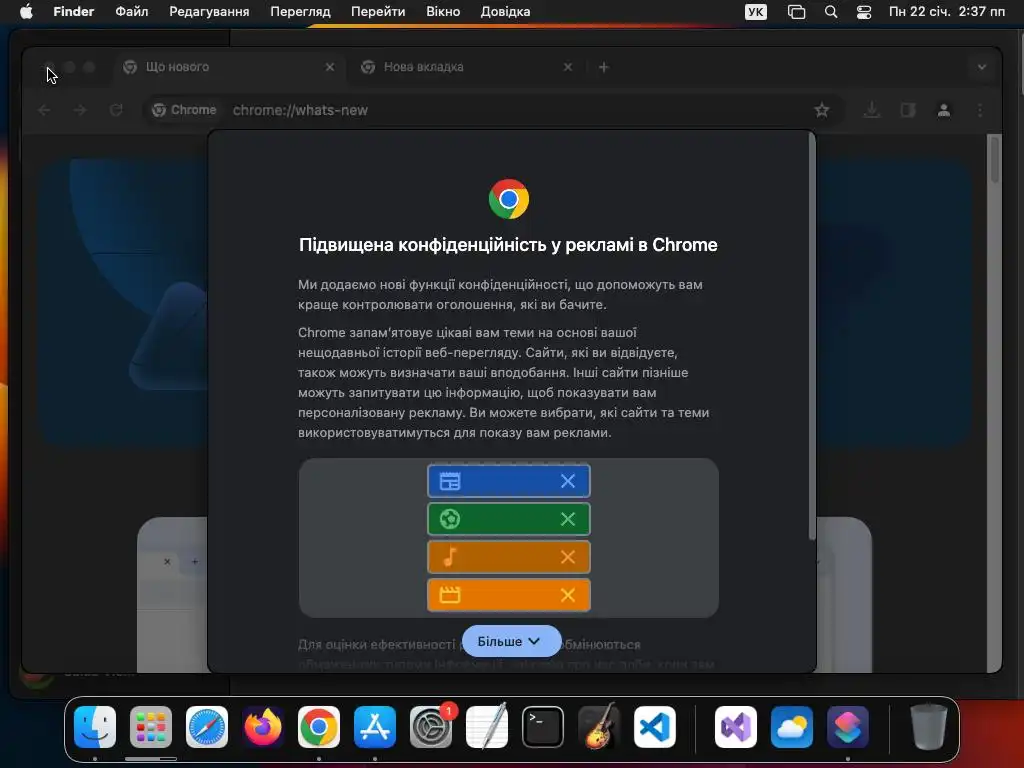Open Safari from the Dock
Viewport: 1024px width, 768px height.
click(x=207, y=727)
